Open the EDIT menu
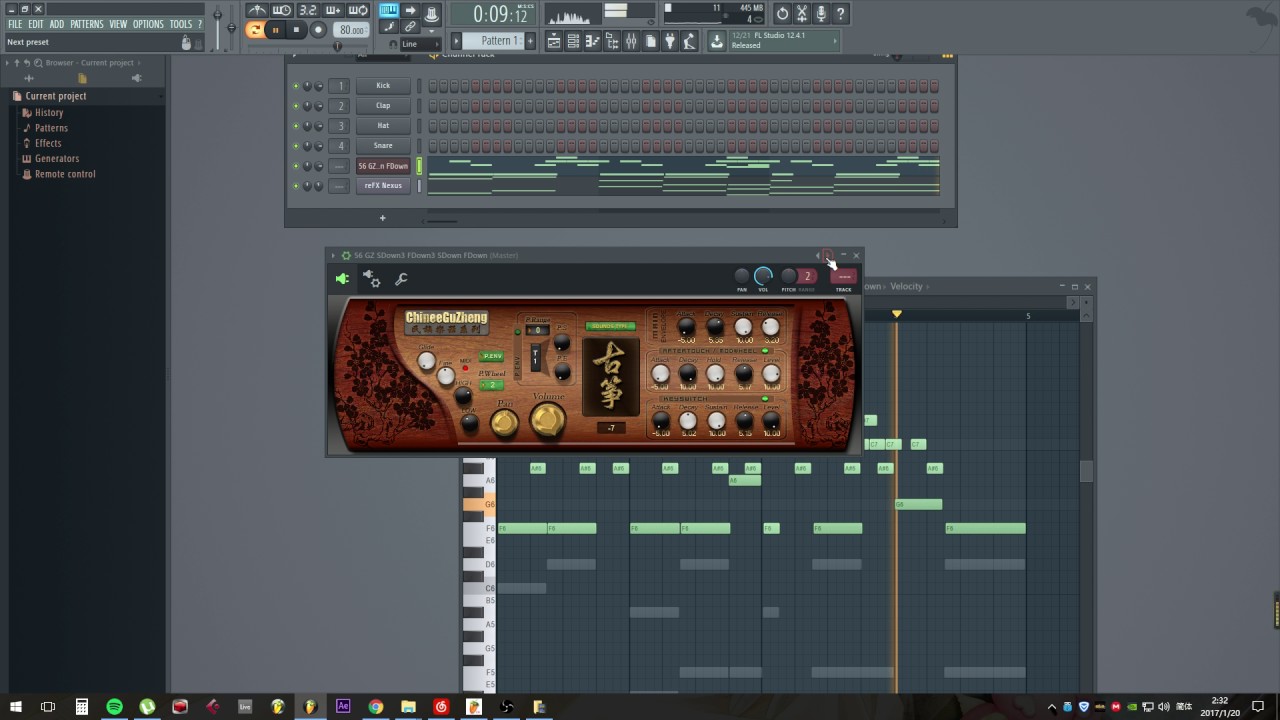Screen dimensions: 1280x720 [36, 24]
